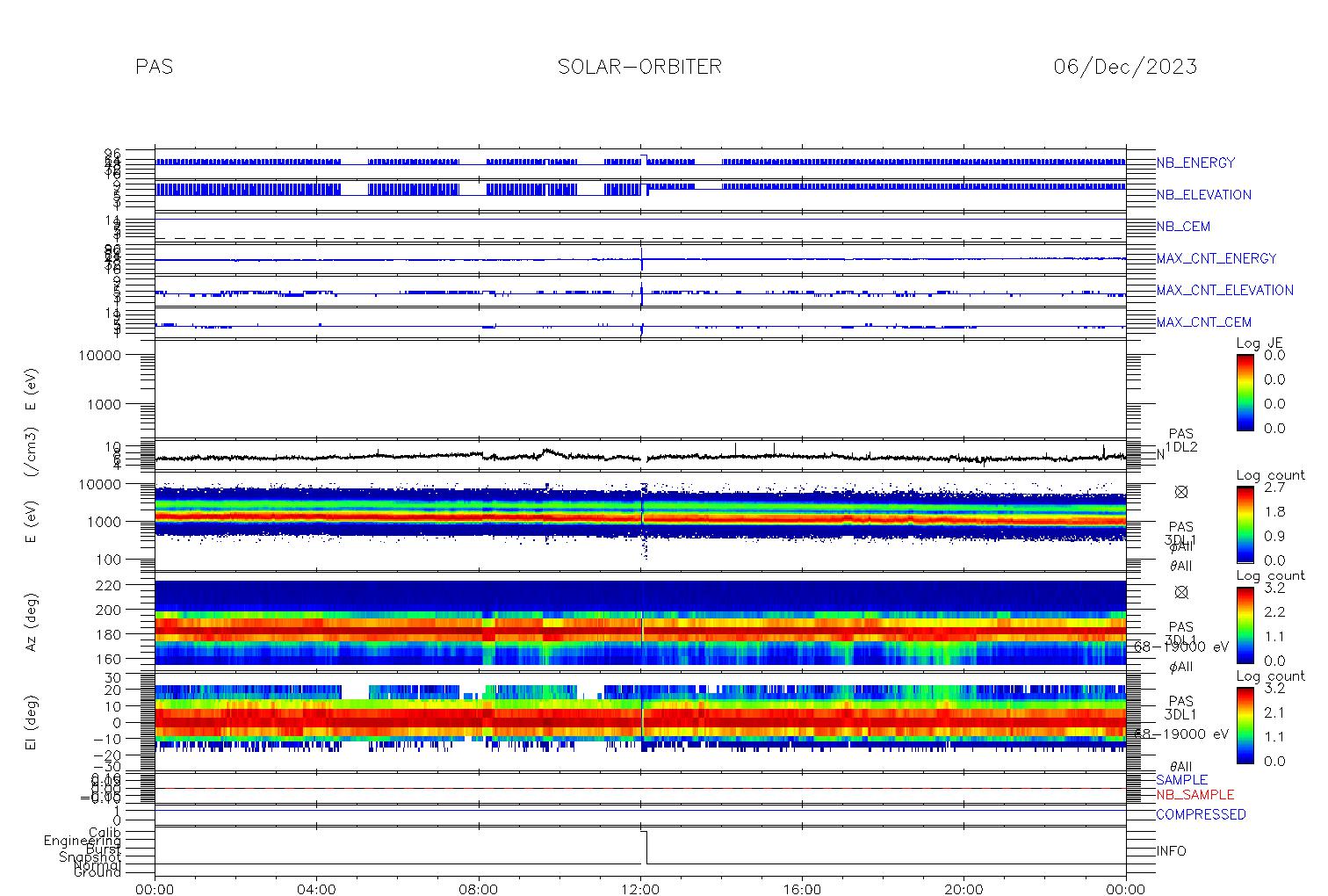The height and width of the screenshot is (896, 1328).
Task: Click the red band in the azimuth spectrogram
Action: click(640, 632)
